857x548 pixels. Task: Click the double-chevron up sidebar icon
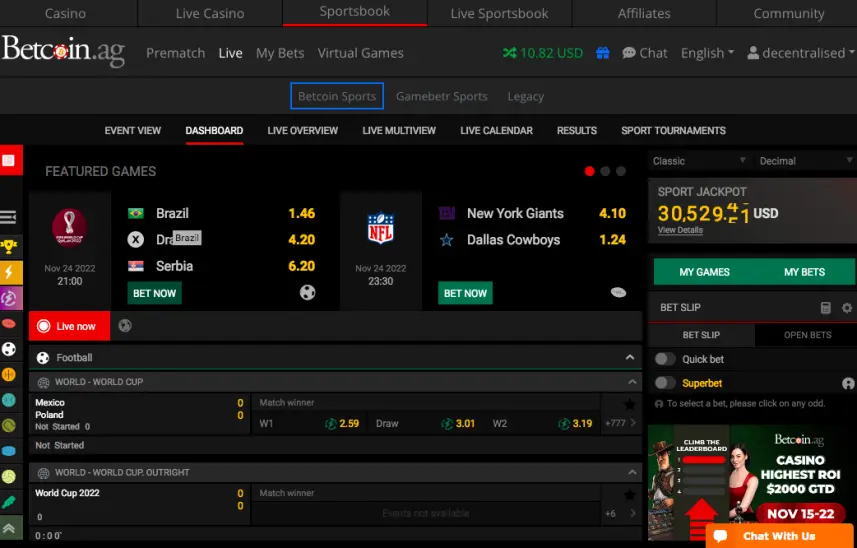point(10,528)
